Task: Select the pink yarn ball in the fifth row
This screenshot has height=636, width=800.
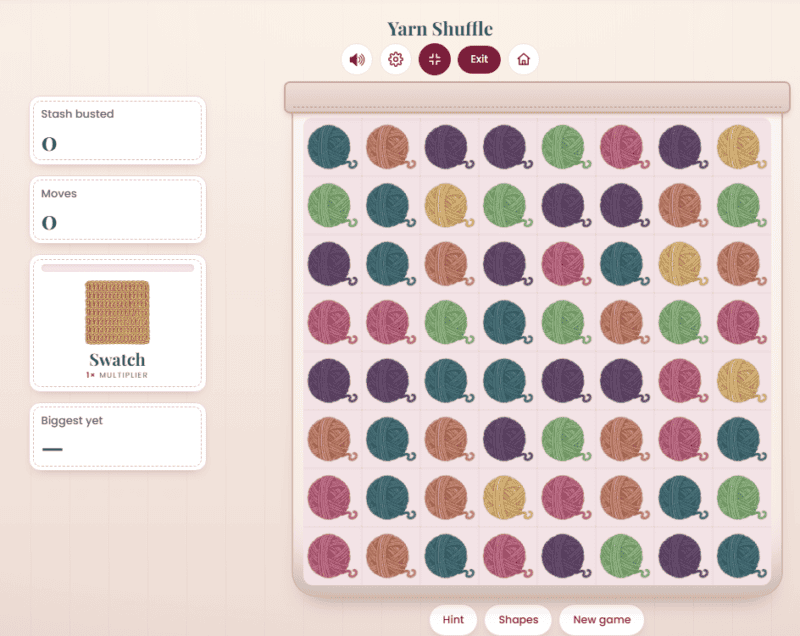Action: (x=682, y=381)
